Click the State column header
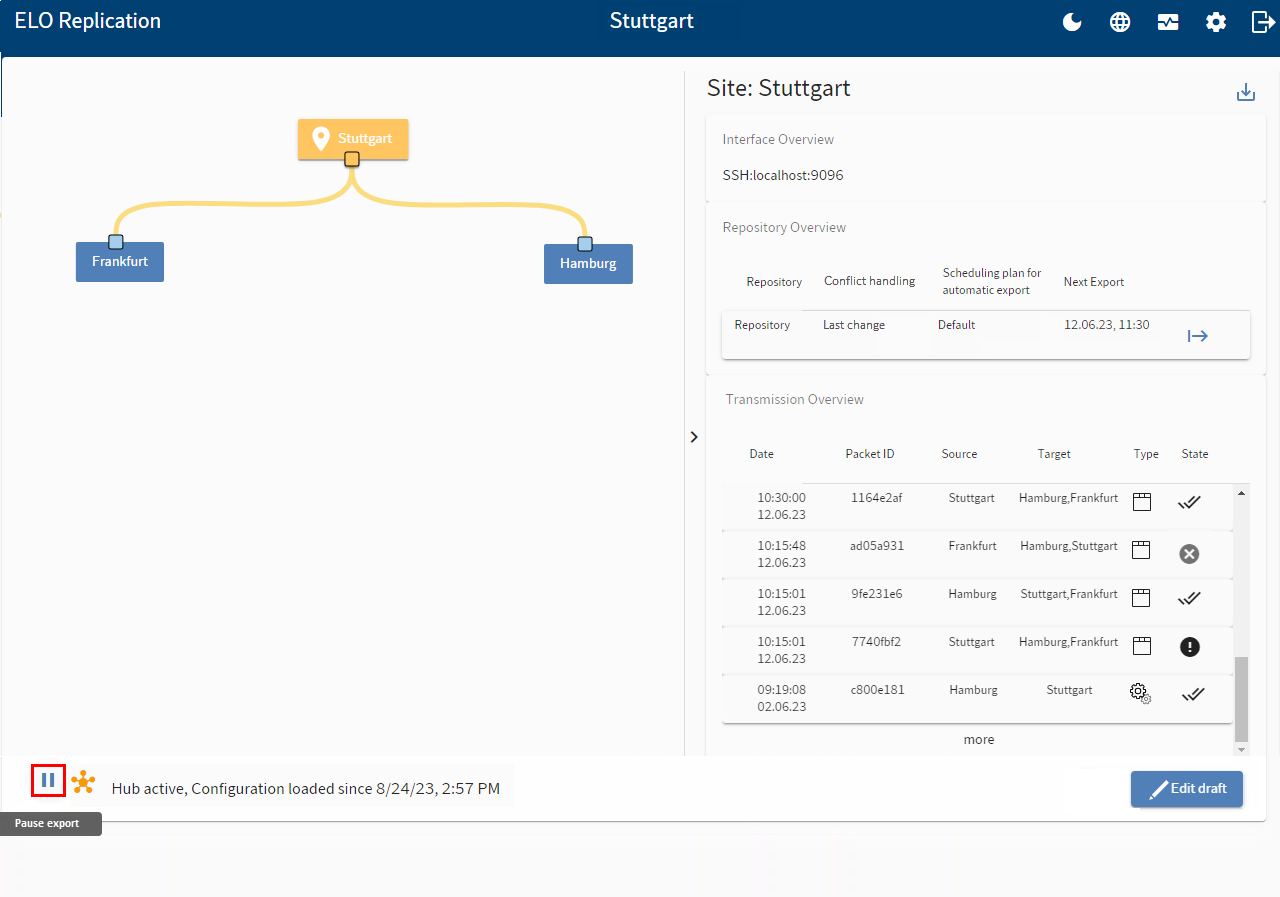The height and width of the screenshot is (897, 1280). [x=1195, y=454]
